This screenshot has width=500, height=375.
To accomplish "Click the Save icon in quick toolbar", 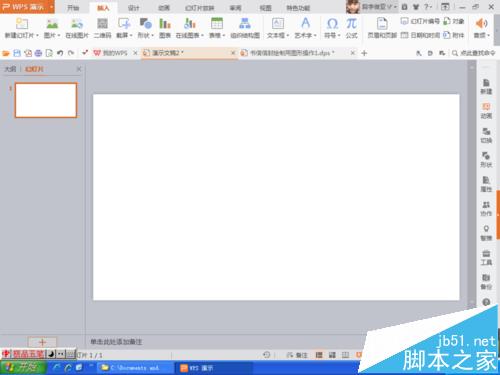I will pos(17,53).
